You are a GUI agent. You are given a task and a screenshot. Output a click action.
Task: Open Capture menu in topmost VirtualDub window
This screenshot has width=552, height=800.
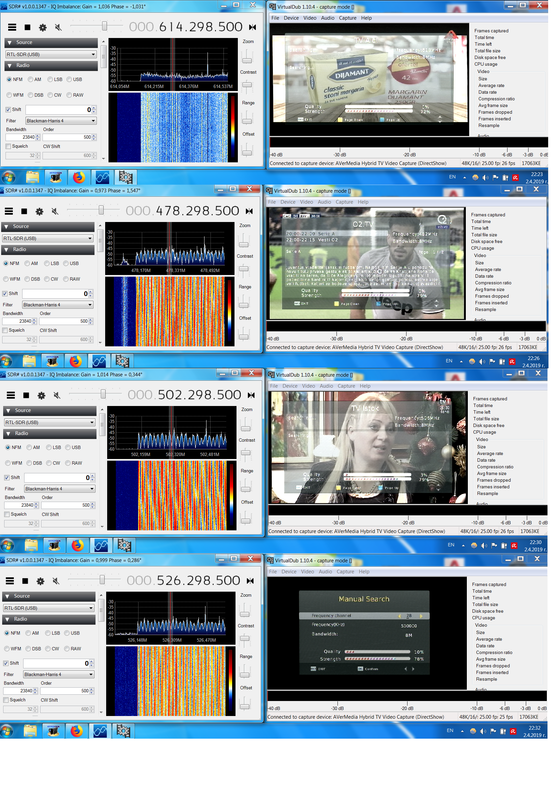(x=347, y=18)
